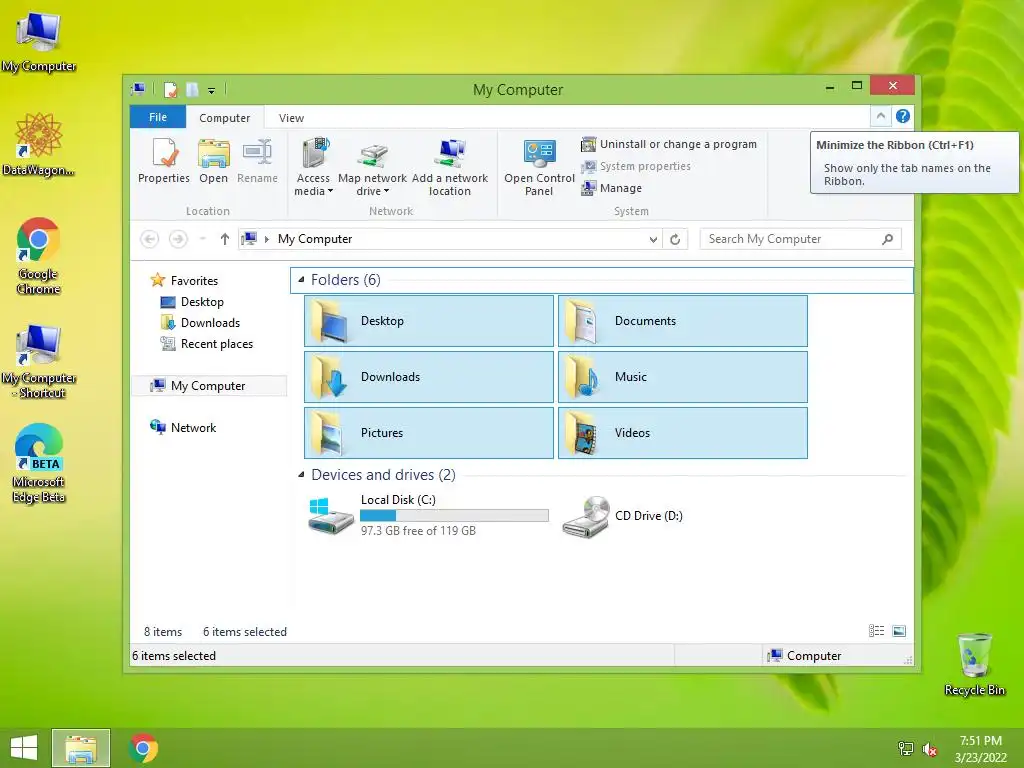This screenshot has width=1024, height=768.
Task: Open Customize Quick Access Toolbar dropdown
Action: point(212,90)
